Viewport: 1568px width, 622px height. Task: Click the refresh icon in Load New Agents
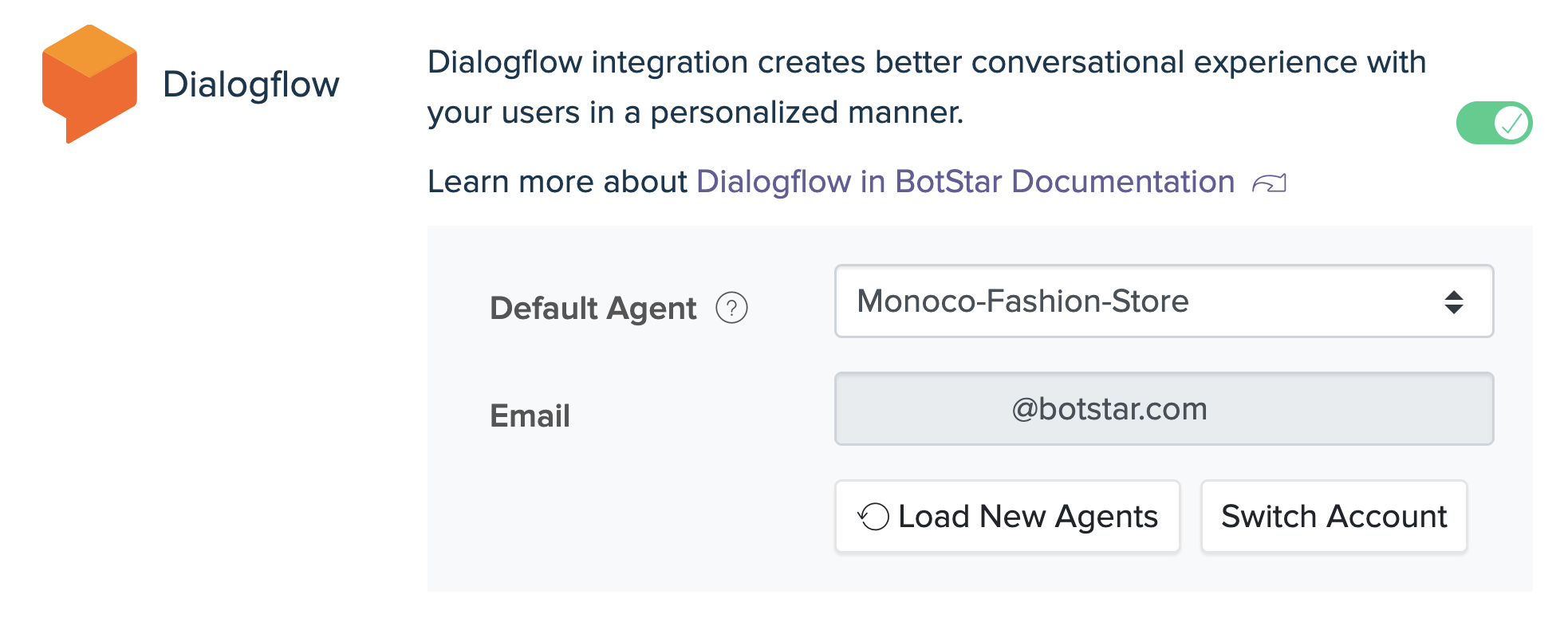tap(873, 517)
